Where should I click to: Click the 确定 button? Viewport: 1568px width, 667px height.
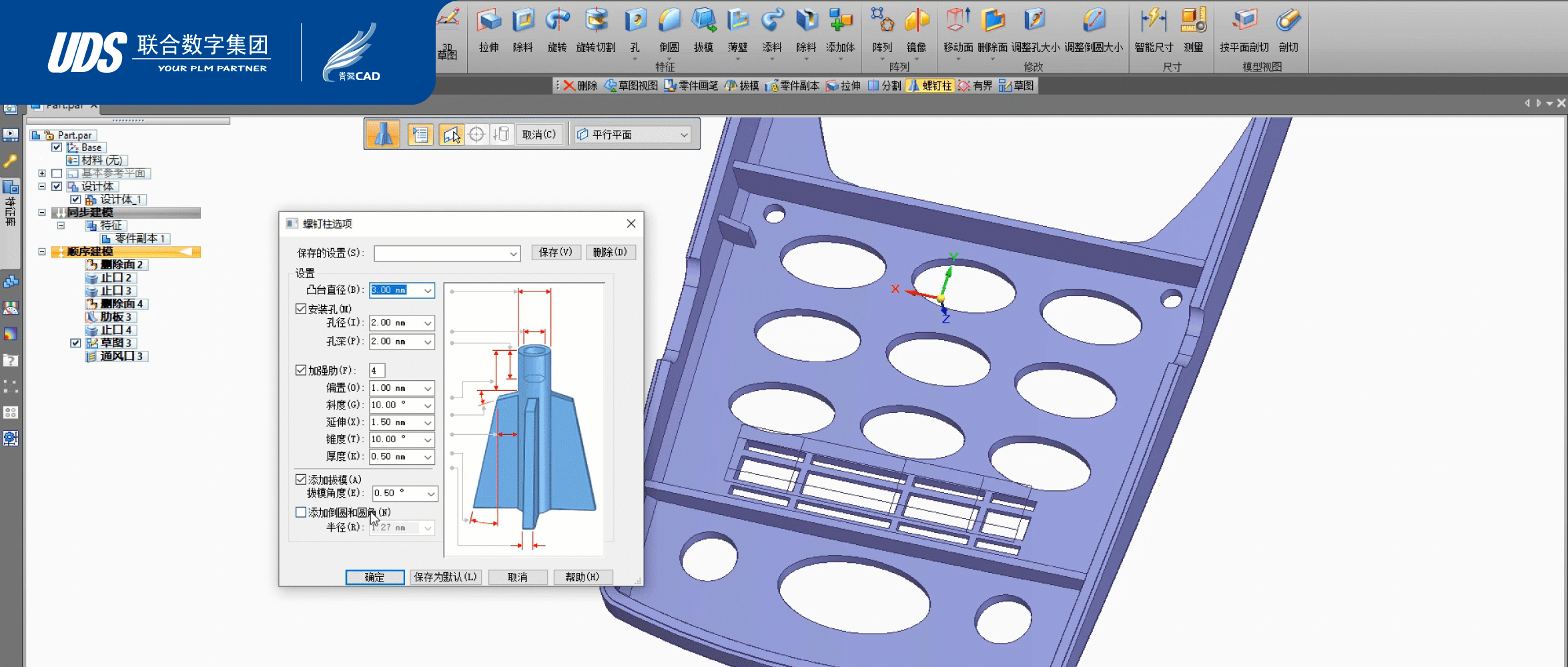[374, 577]
